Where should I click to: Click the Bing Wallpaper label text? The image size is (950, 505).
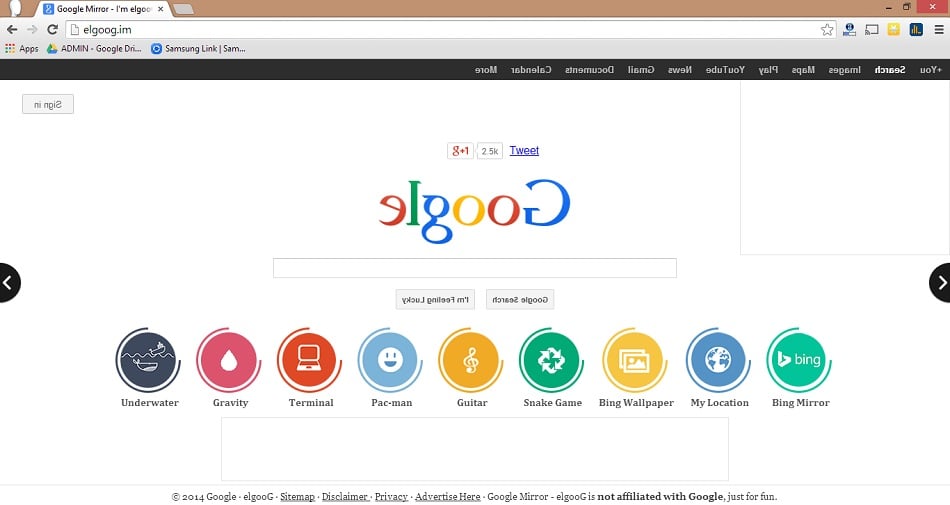tap(636, 403)
